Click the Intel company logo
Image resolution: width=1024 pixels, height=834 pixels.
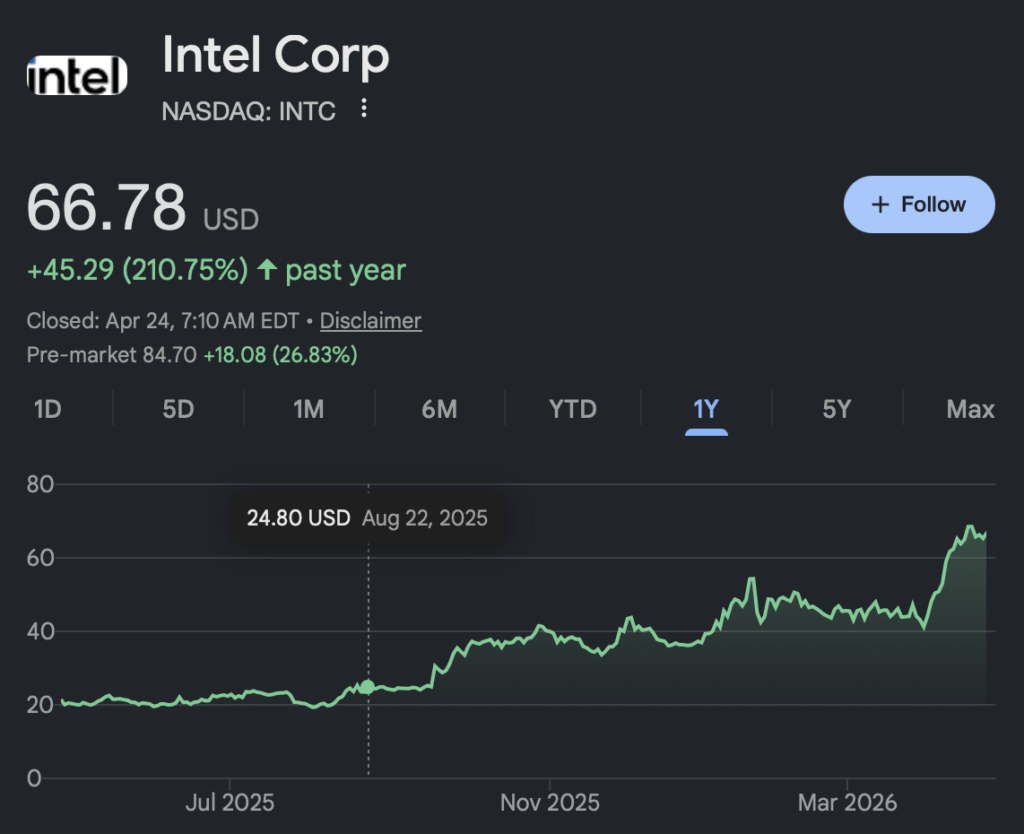(x=77, y=76)
